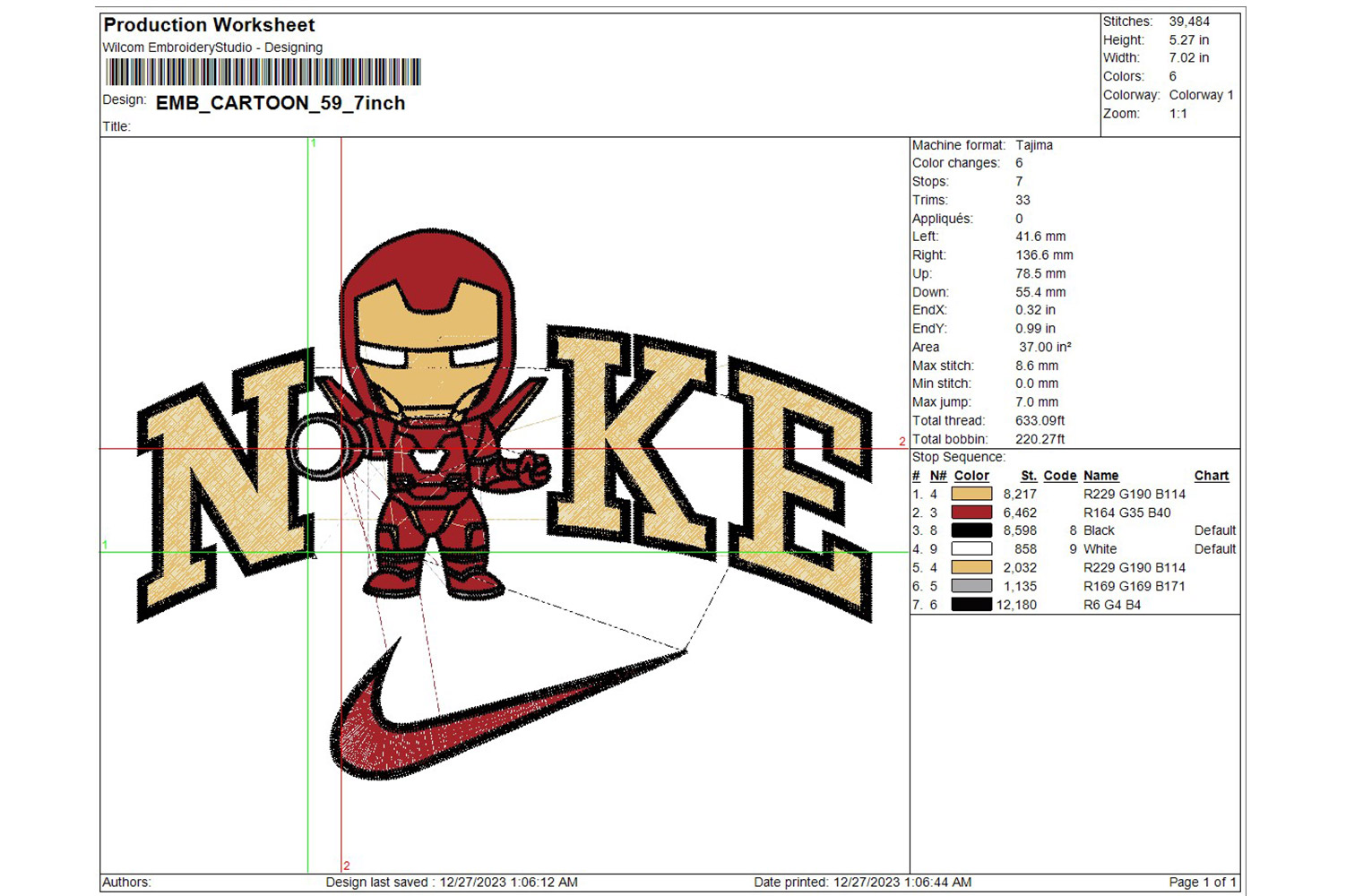Screen dimensions: 1346x896
Task: Click the Down value '55.4 mm'
Action: (x=1040, y=292)
